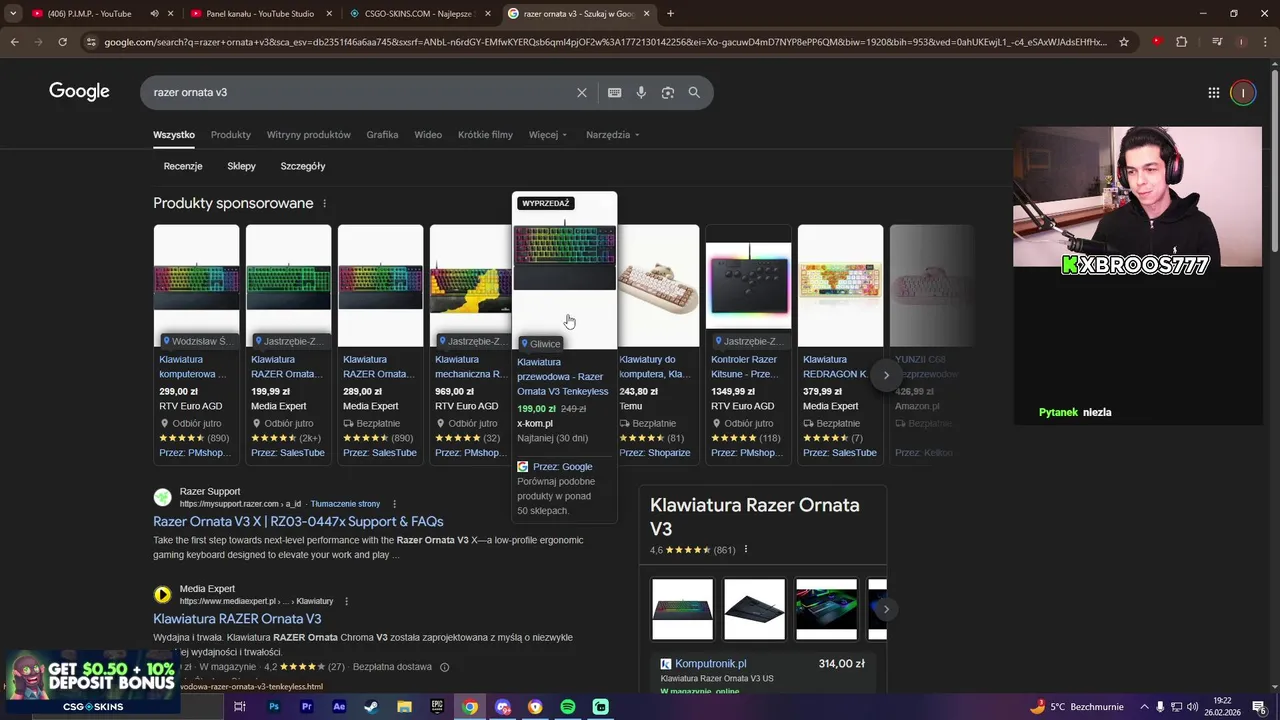The width and height of the screenshot is (1280, 720).
Task: Open options for Razer Support result
Action: 394,504
